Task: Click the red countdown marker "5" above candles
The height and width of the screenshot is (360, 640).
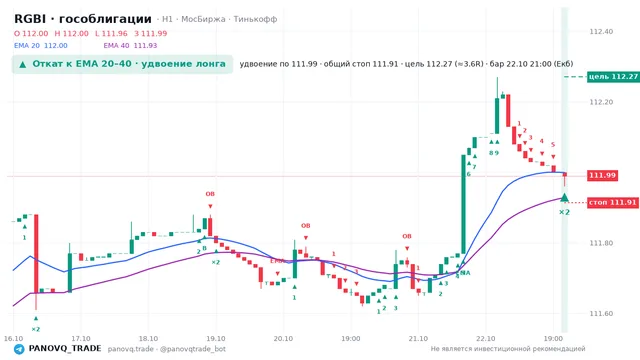Action: (553, 145)
